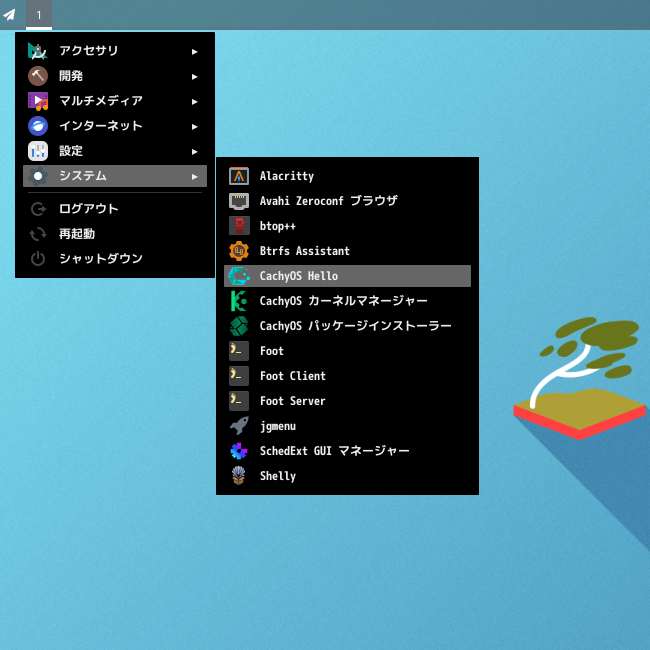Launch Foot Client
650x650 pixels.
[347, 376]
